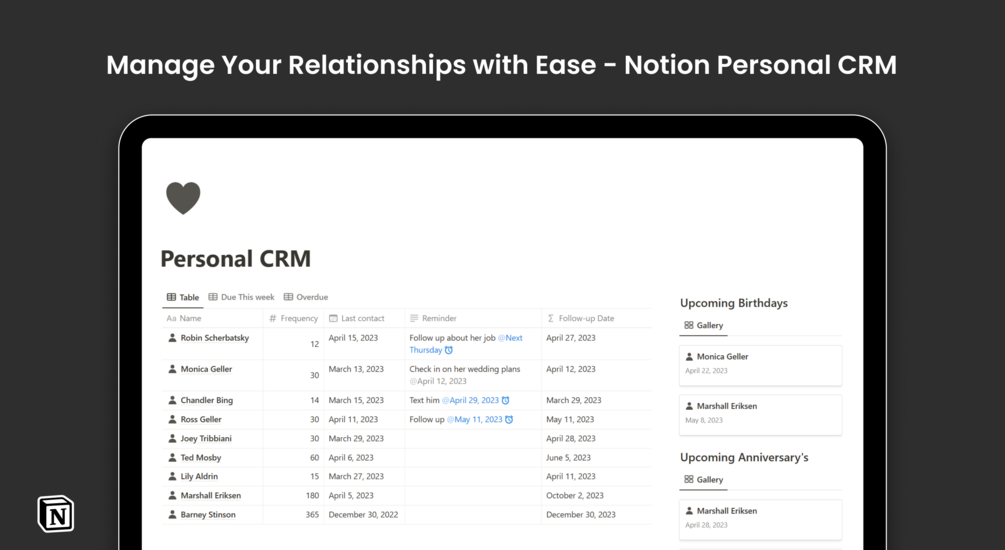Click the alarm icon beside April 29, 2023
Screen dimensions: 1005x550
505,401
